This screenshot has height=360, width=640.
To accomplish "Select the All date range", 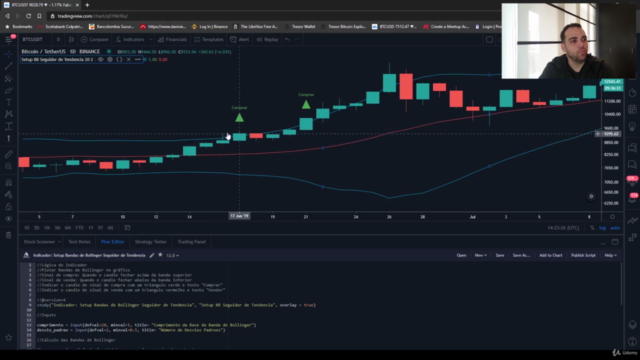I will (110, 228).
